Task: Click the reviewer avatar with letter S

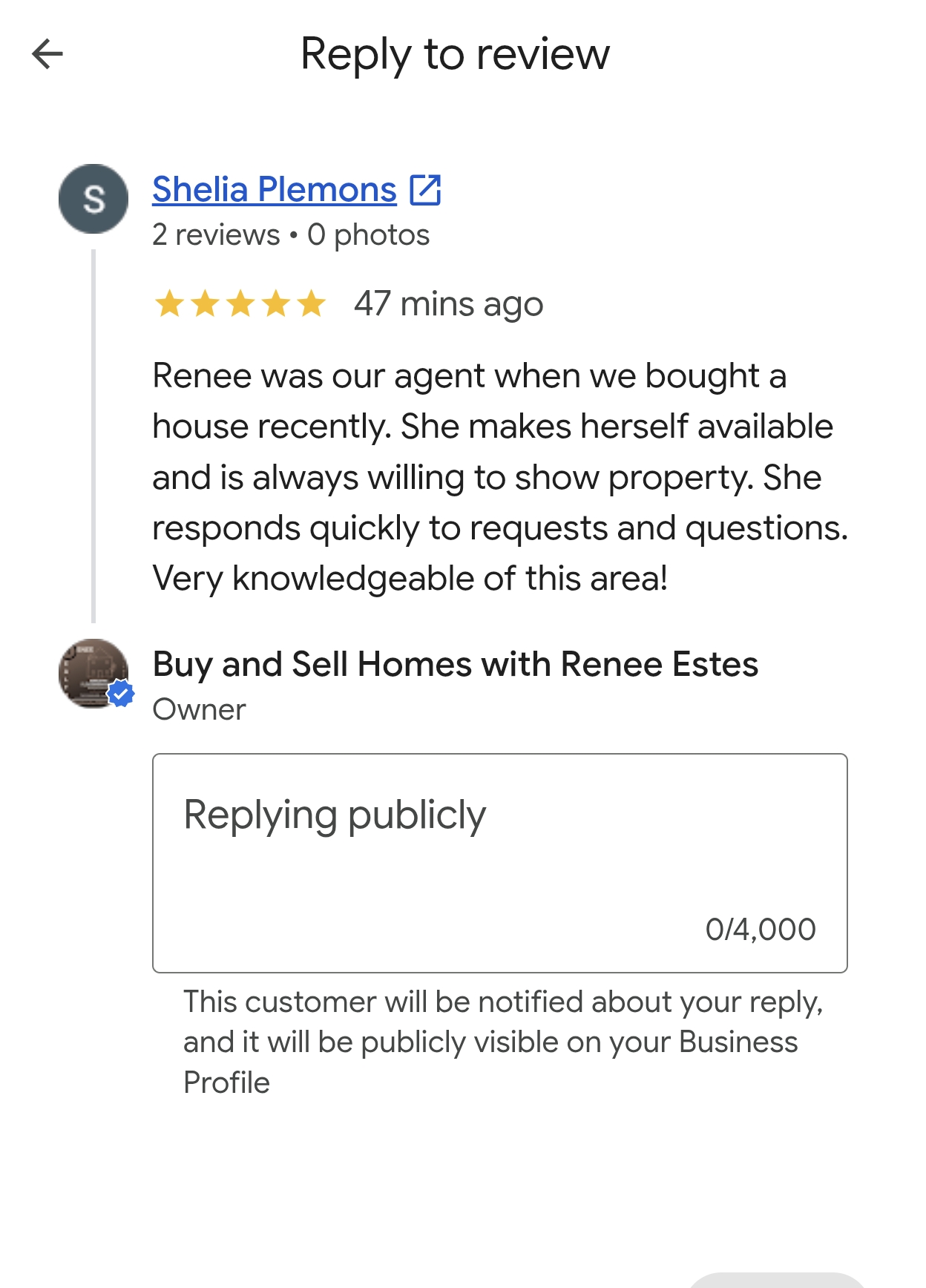Action: coord(93,199)
